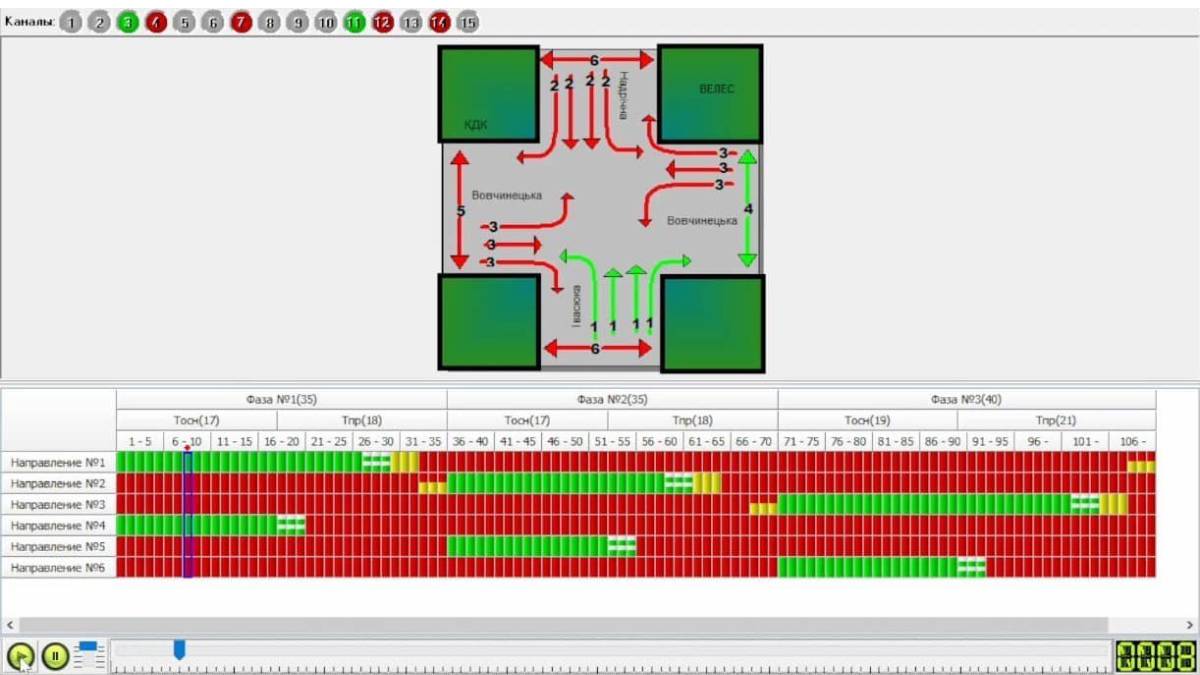Click the green ВЕЛЕС building block
Image resolution: width=1200 pixels, height=675 pixels.
(710, 93)
